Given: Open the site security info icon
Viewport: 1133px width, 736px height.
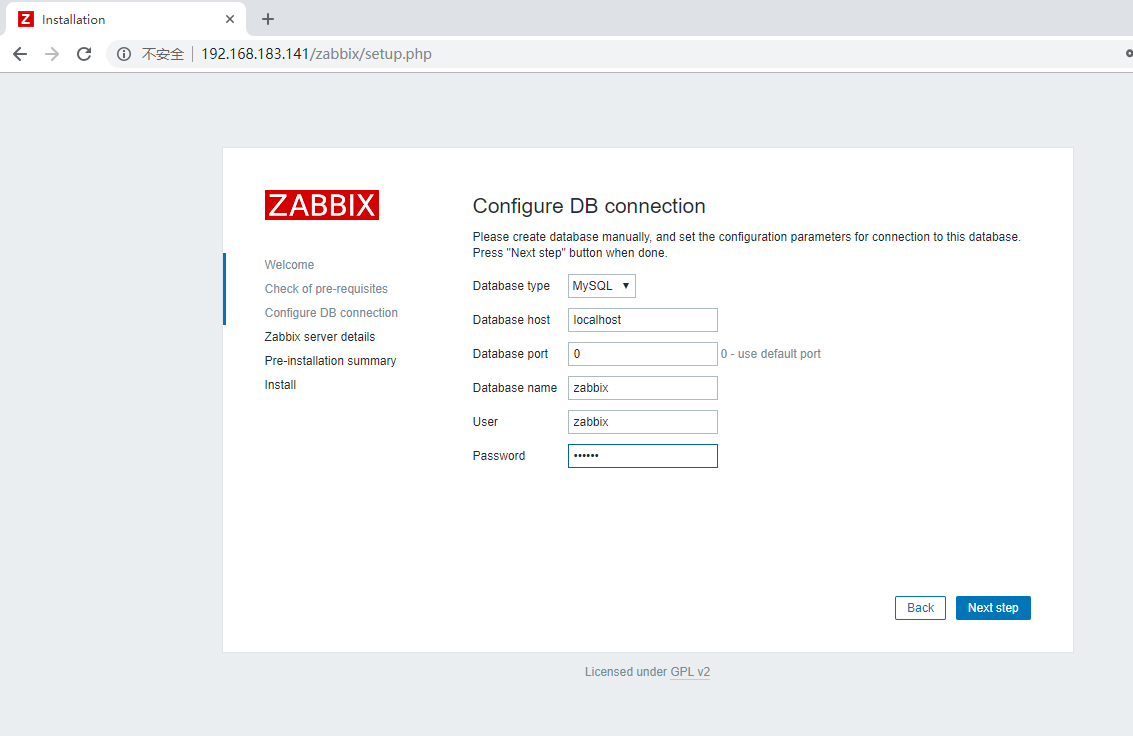Looking at the screenshot, I should coord(124,54).
